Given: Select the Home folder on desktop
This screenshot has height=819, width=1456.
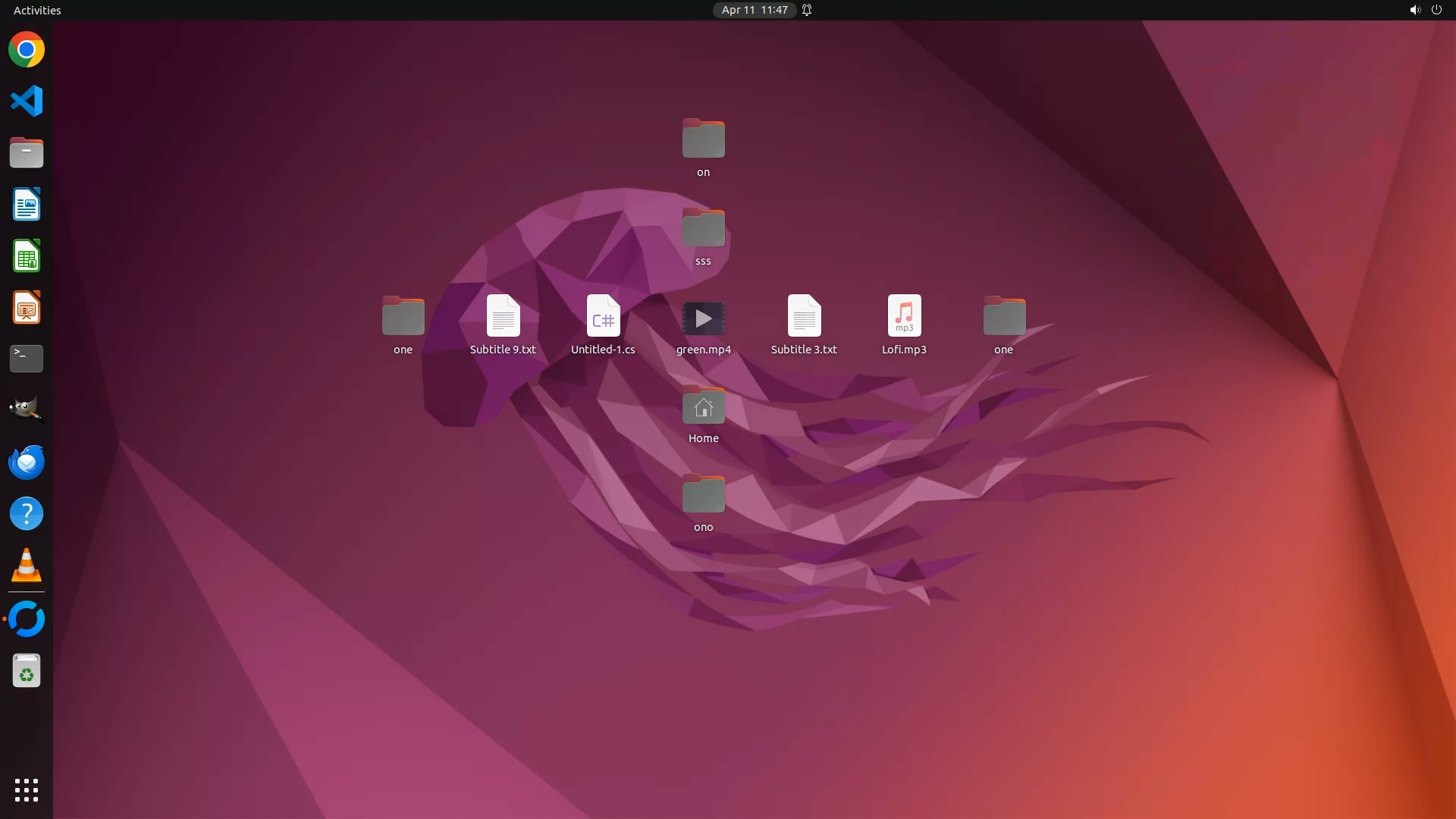Looking at the screenshot, I should 703,407.
